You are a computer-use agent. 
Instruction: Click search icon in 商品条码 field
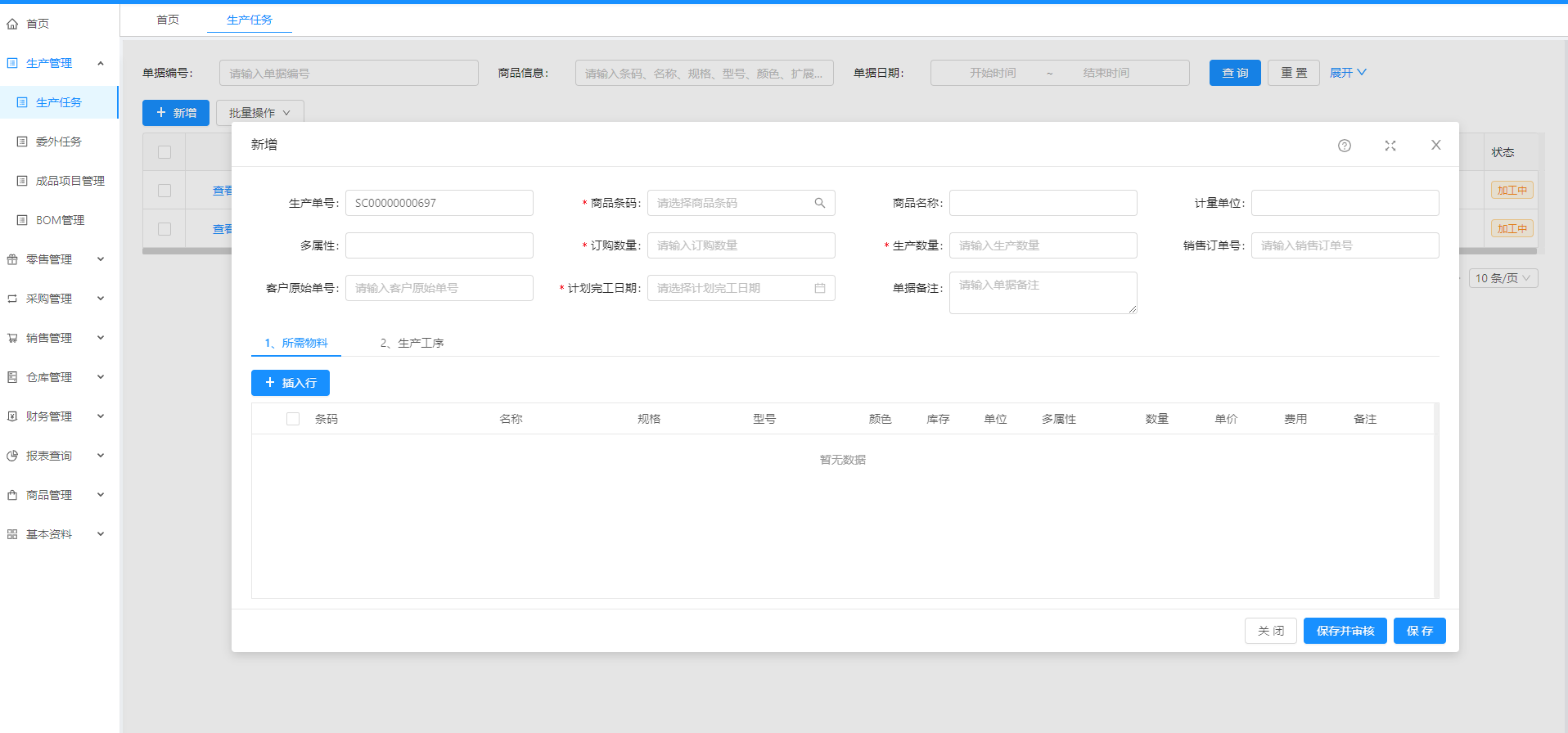pos(820,203)
